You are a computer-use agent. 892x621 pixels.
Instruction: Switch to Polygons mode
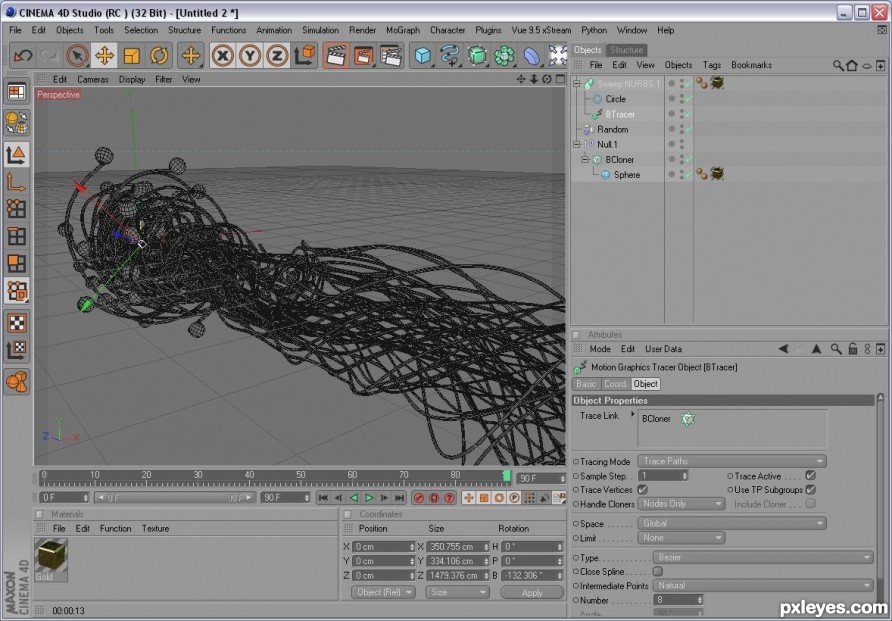point(16,263)
